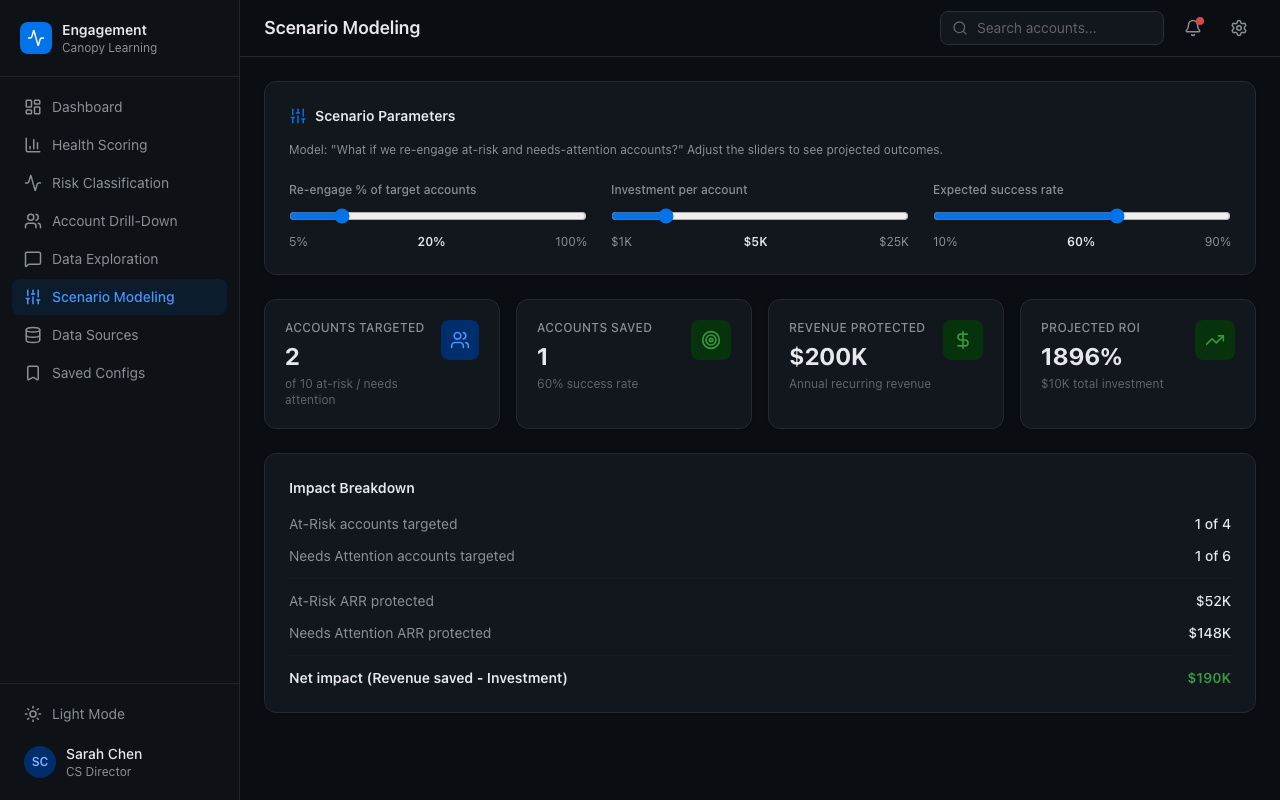This screenshot has height=800, width=1280.
Task: Navigate to Dashboard in the sidebar
Action: click(x=87, y=106)
